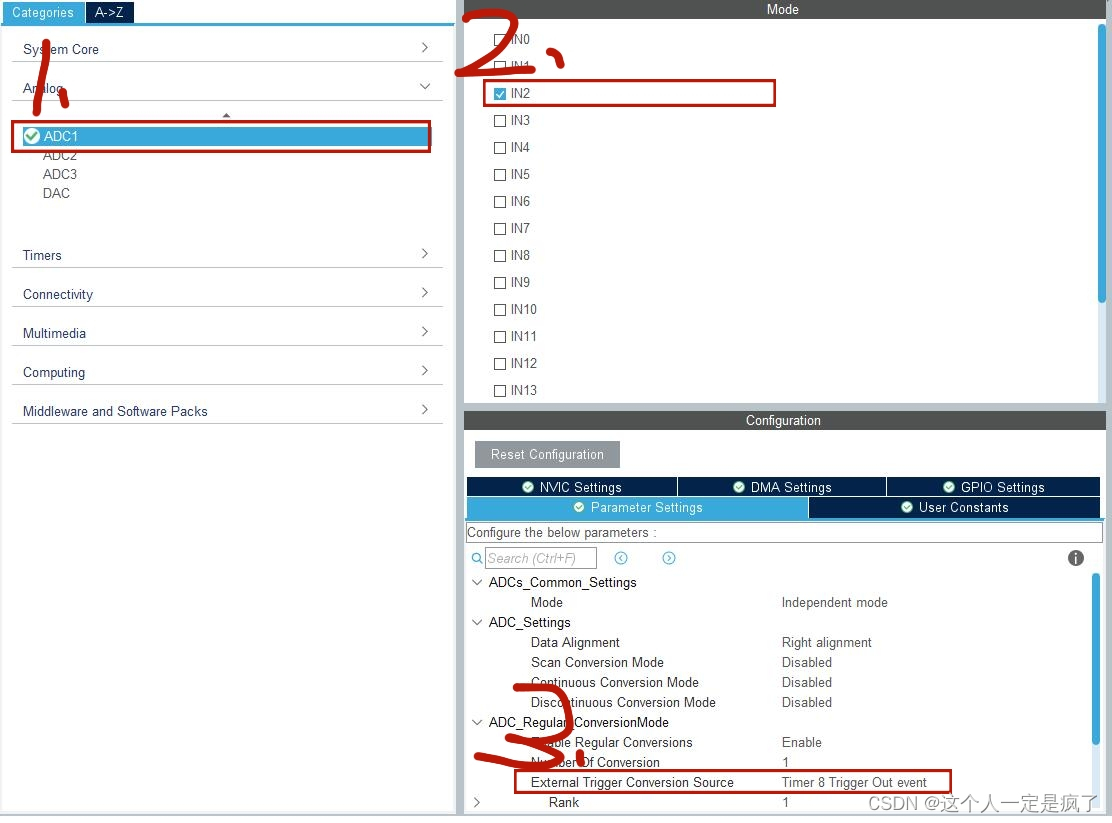Collapse the ADC_Settings group
1112x823 pixels.
(477, 622)
